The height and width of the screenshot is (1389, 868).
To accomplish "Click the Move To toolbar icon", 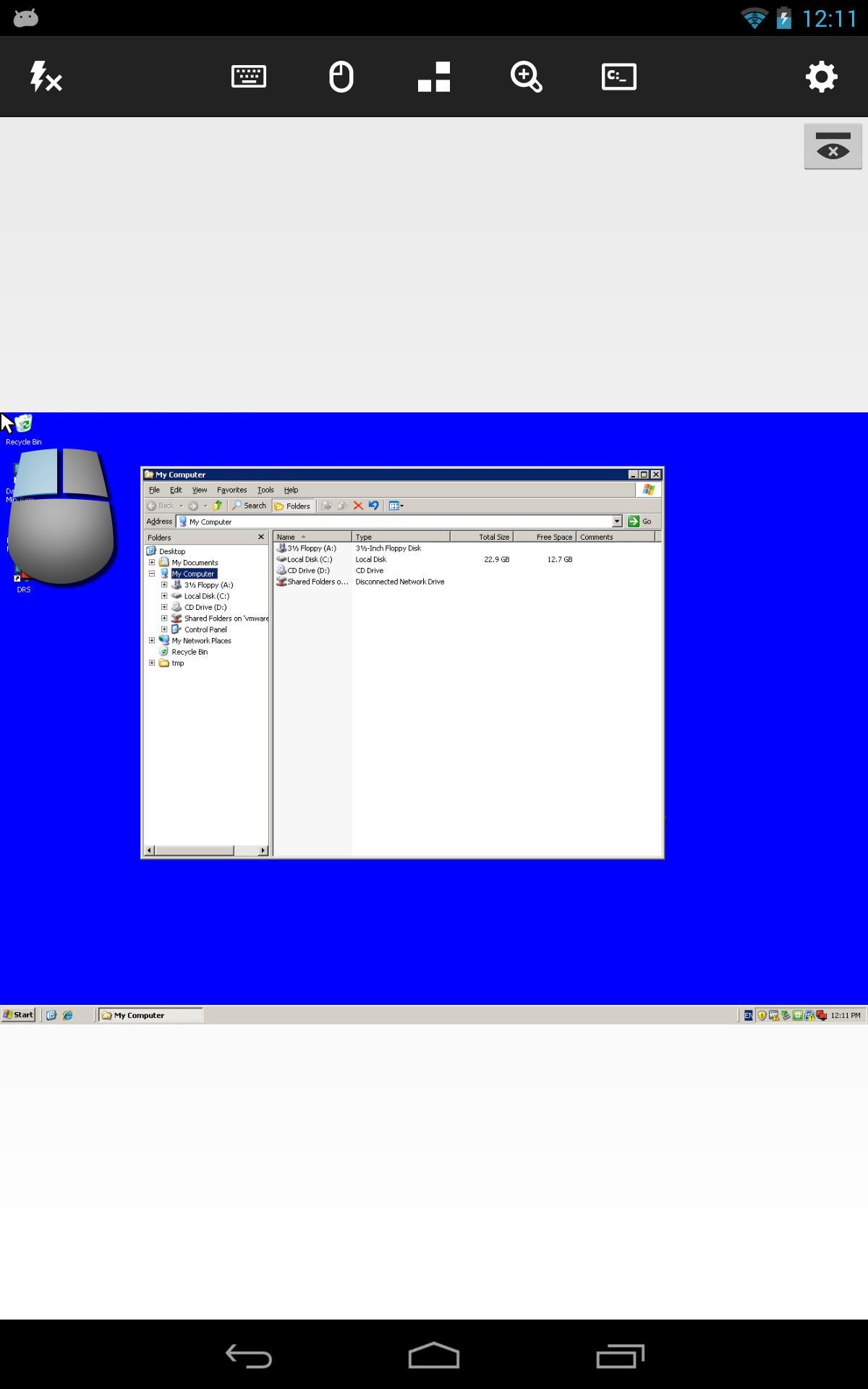I will (327, 506).
